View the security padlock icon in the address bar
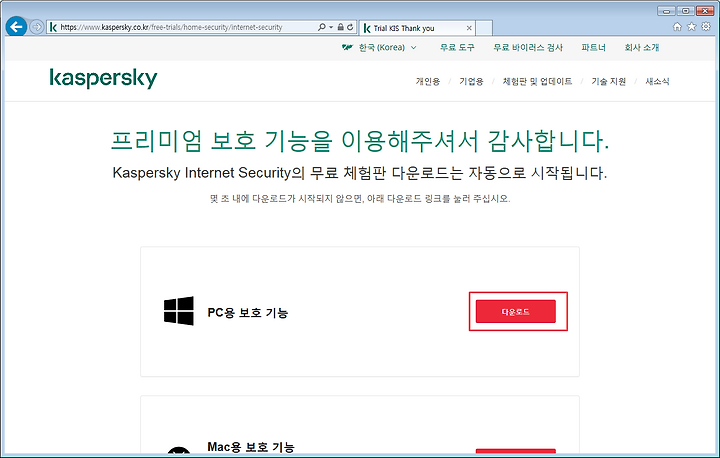The height and width of the screenshot is (458, 720). pos(340,27)
